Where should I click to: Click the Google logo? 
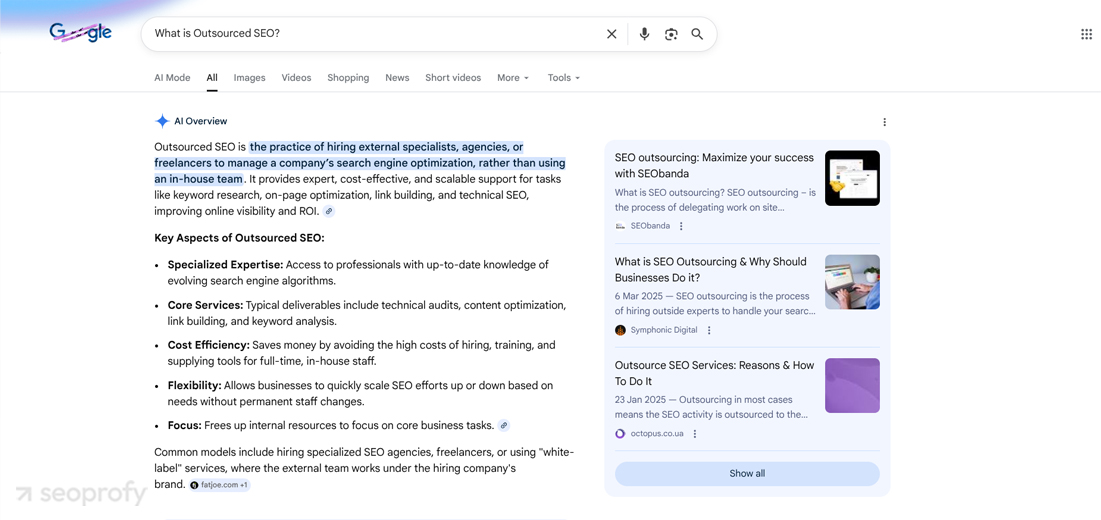coord(81,32)
